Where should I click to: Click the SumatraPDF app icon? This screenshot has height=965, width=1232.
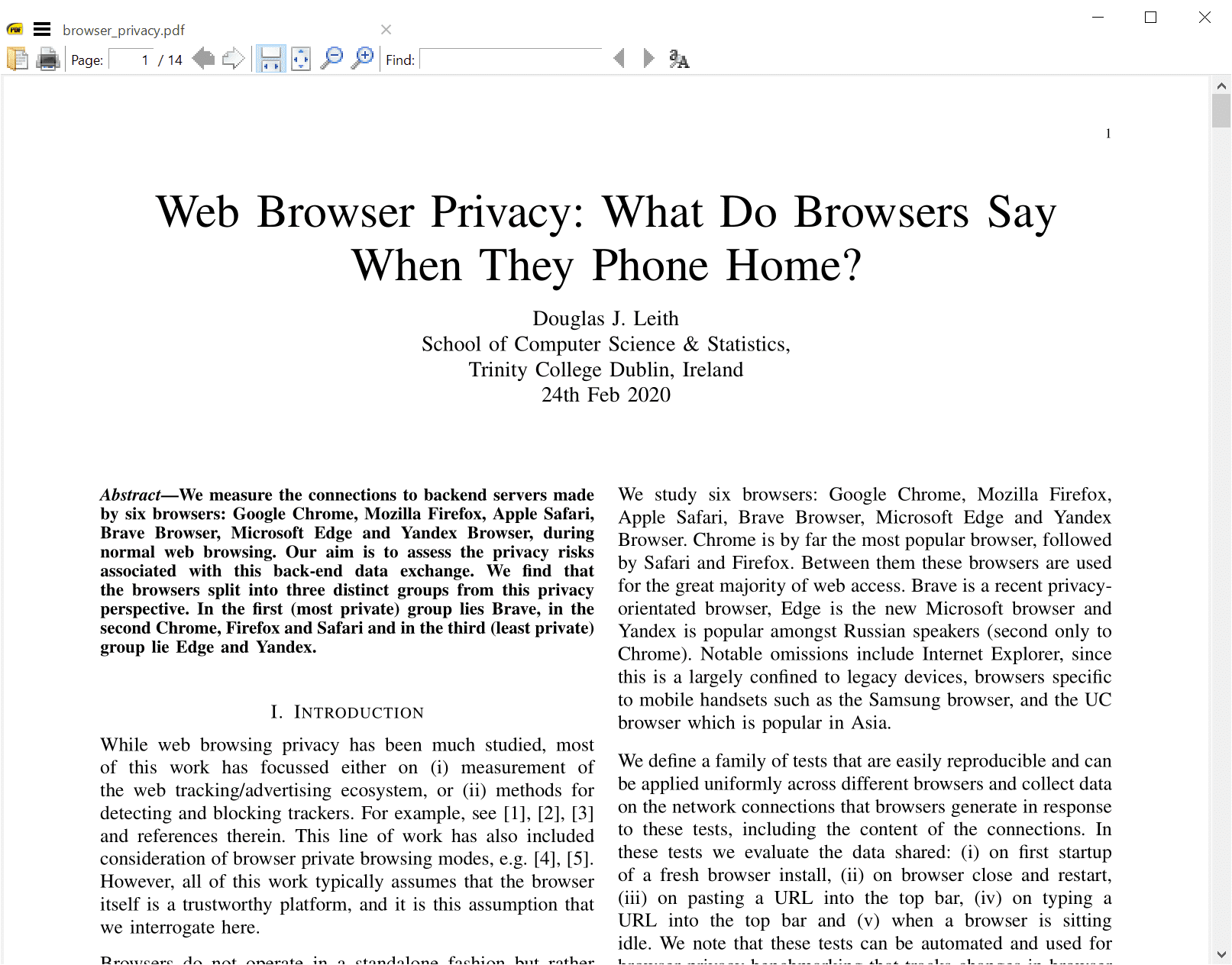point(15,29)
